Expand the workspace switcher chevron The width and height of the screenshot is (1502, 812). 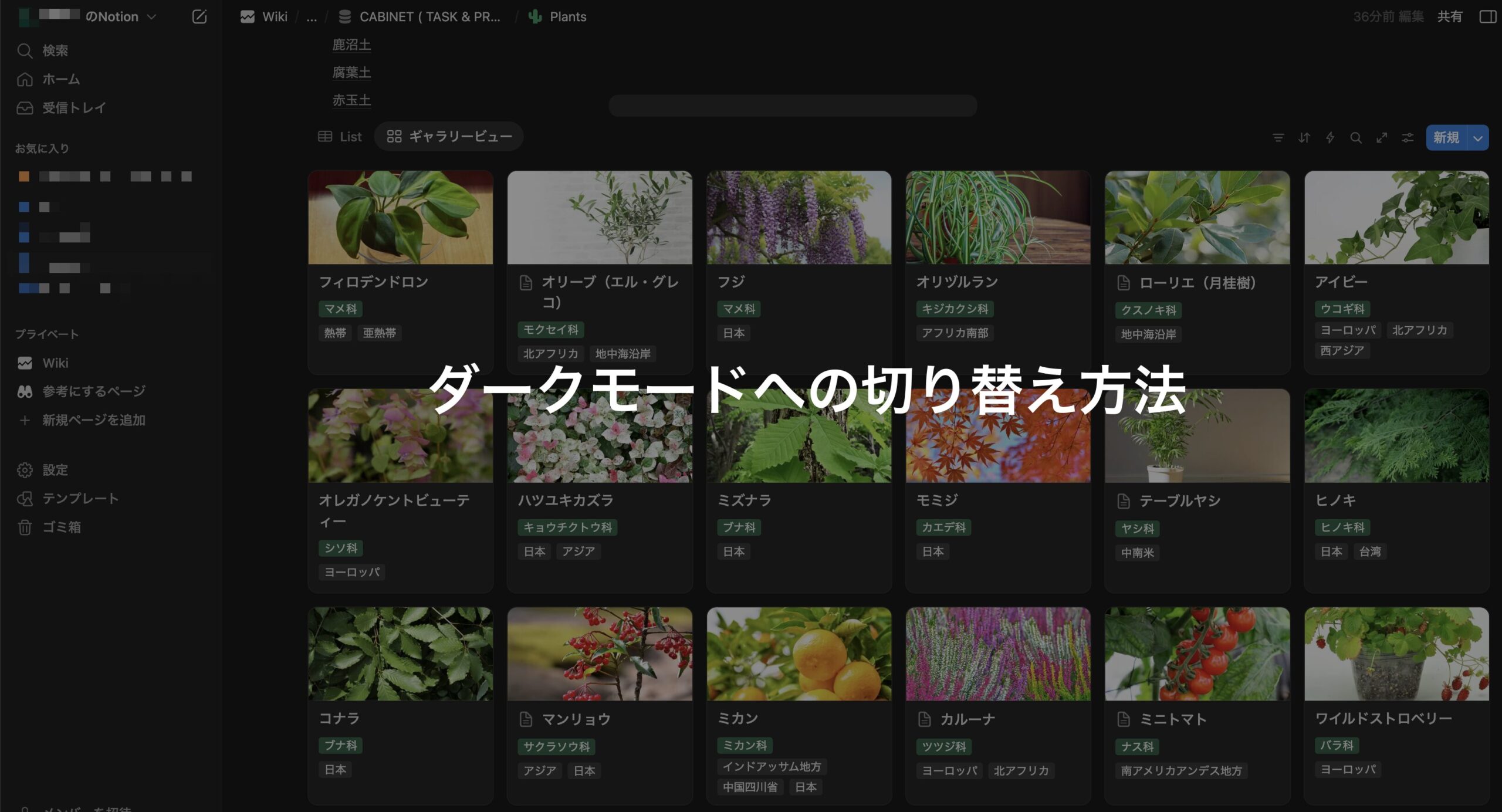click(151, 16)
